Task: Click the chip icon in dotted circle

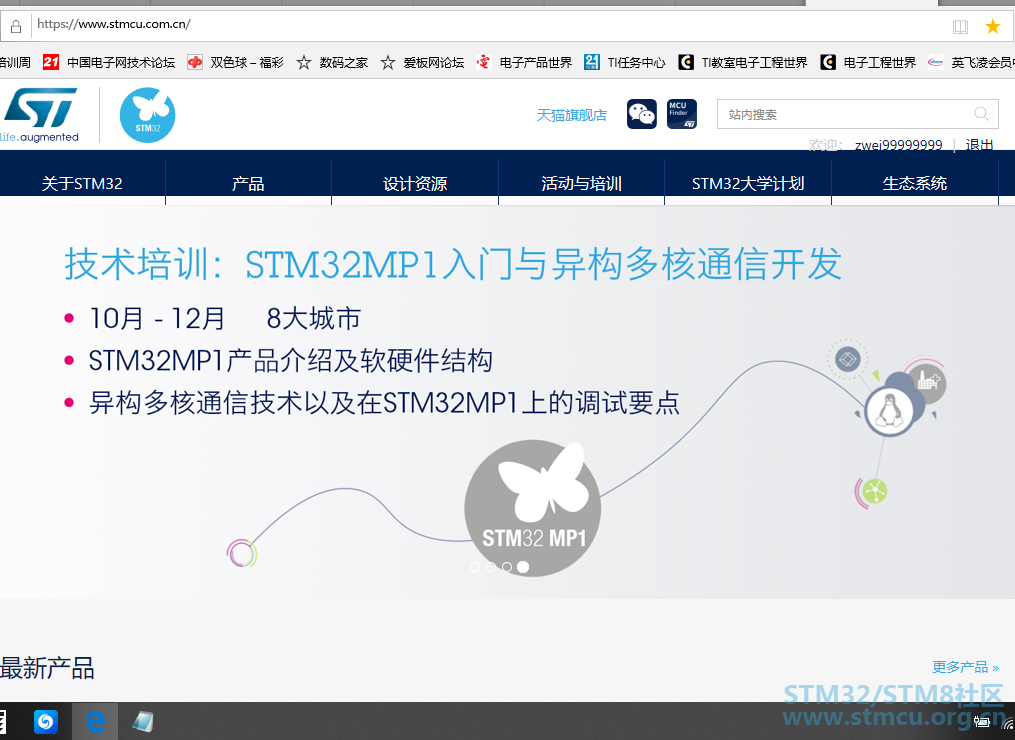Action: click(x=847, y=359)
